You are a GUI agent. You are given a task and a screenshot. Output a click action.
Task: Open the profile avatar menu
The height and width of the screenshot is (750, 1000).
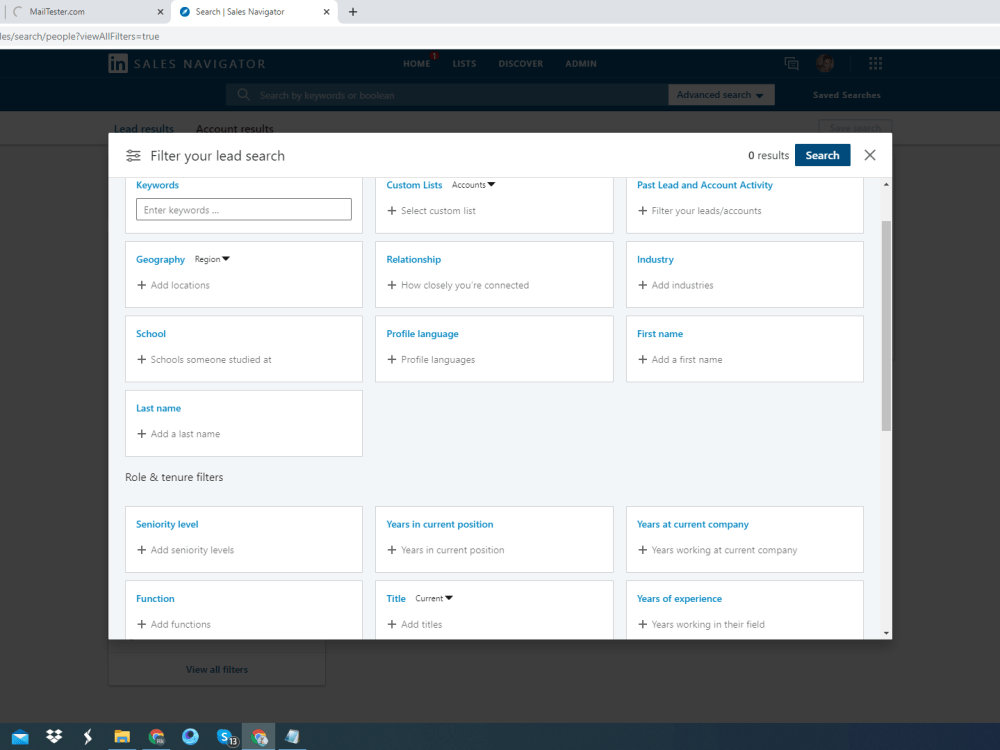point(825,63)
